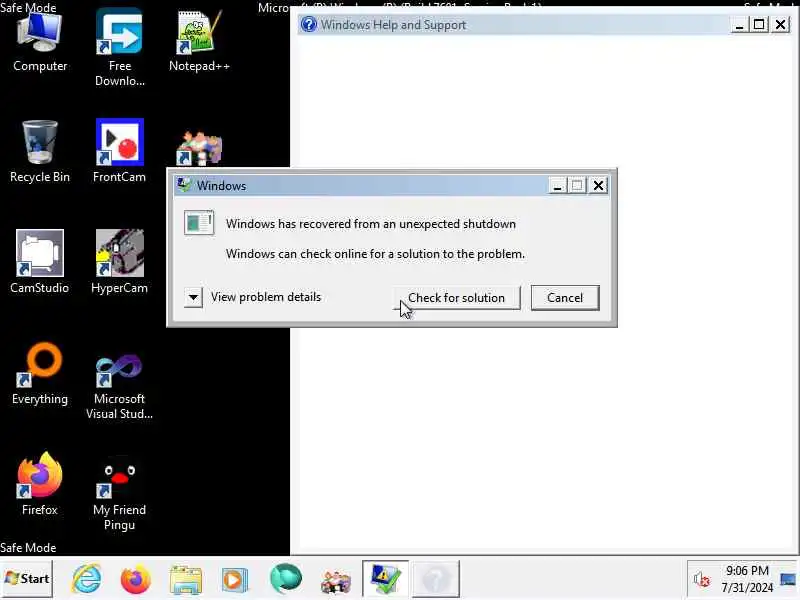Click Cancel in the Windows dialog
The image size is (800, 600).
[565, 297]
